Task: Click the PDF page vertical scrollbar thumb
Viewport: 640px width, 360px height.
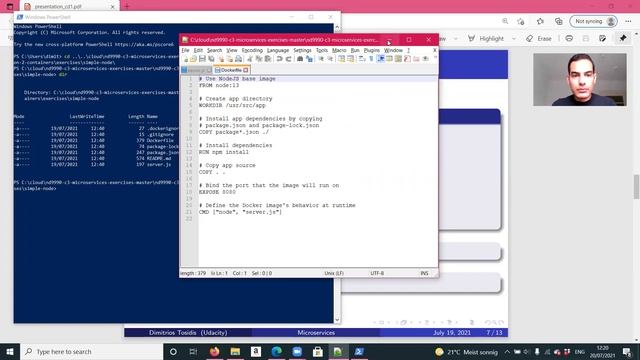Action: (x=636, y=187)
